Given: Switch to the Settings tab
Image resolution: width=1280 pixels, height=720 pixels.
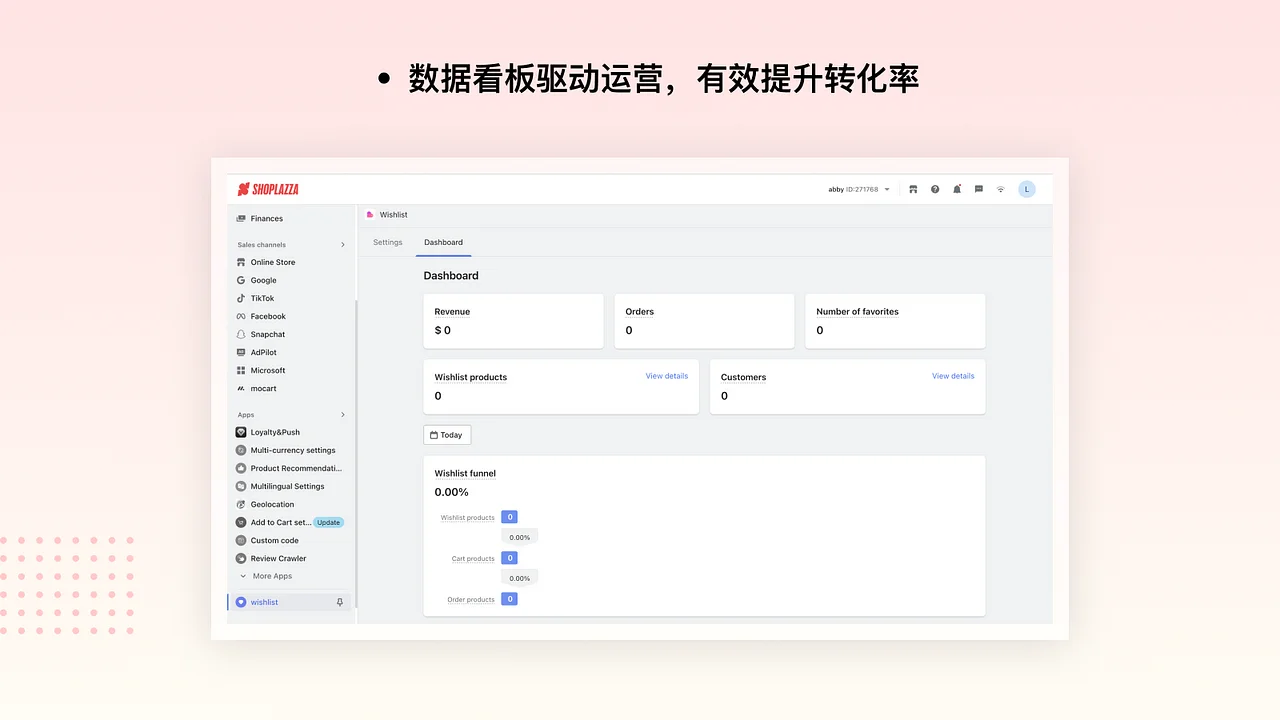Looking at the screenshot, I should click(387, 242).
